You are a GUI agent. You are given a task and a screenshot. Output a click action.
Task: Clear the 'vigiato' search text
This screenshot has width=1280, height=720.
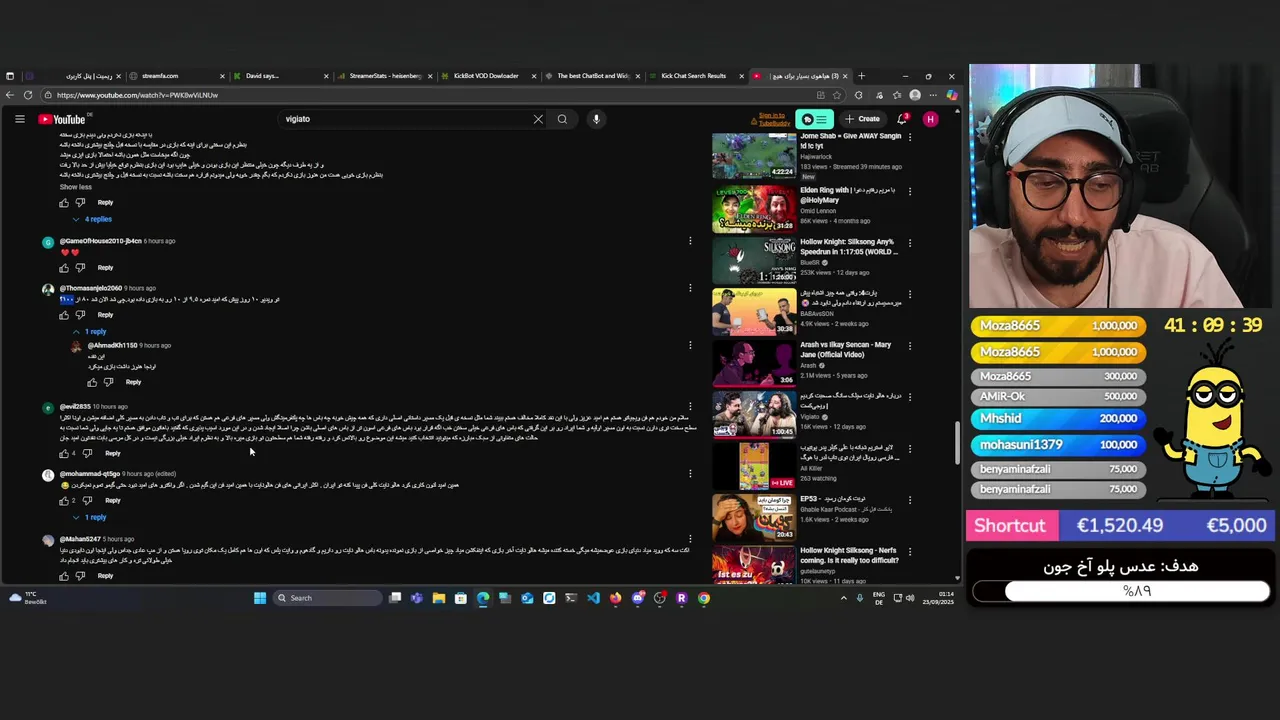tap(538, 119)
